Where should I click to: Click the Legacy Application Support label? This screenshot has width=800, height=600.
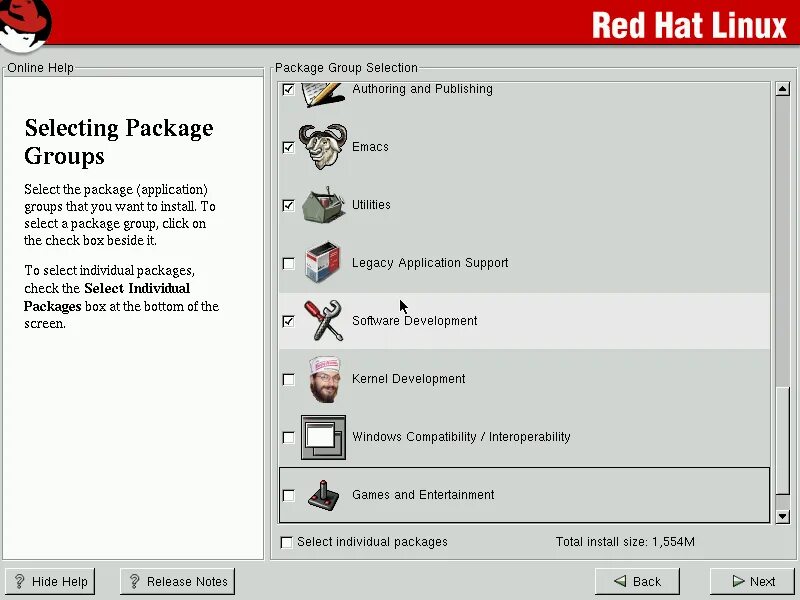[430, 263]
